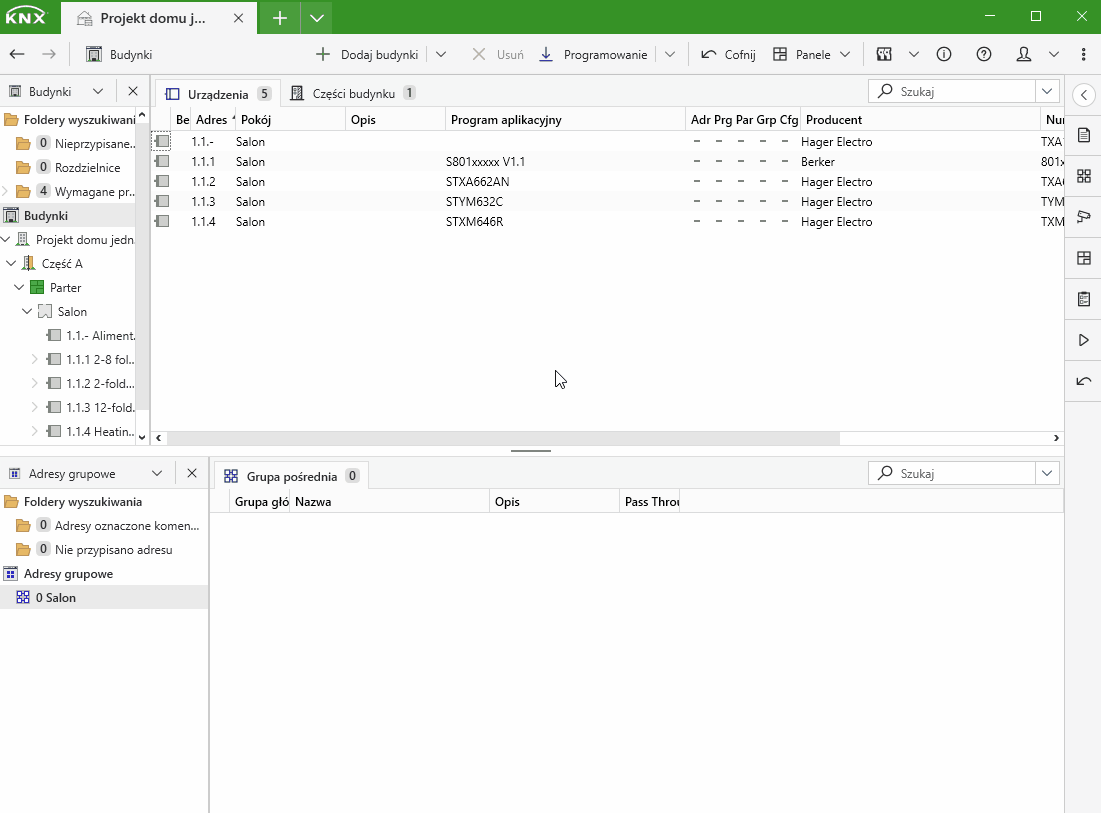The image size is (1101, 813).
Task: Open the undo history icon in right sidebar
Action: [1083, 381]
